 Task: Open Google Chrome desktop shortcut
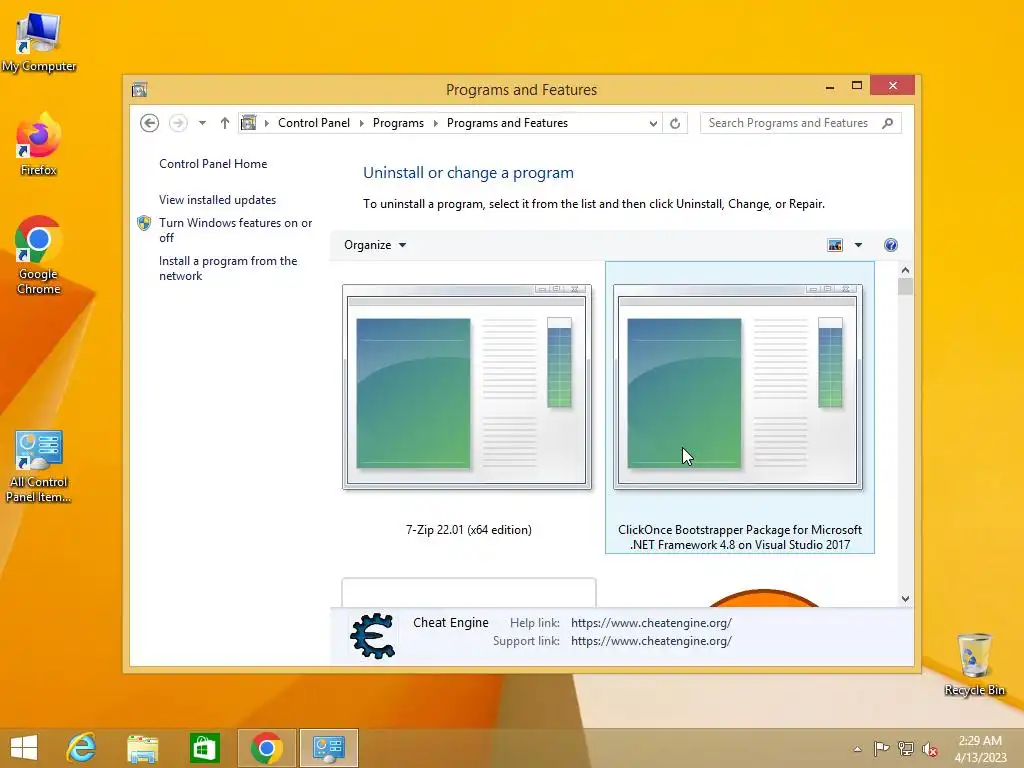39,255
